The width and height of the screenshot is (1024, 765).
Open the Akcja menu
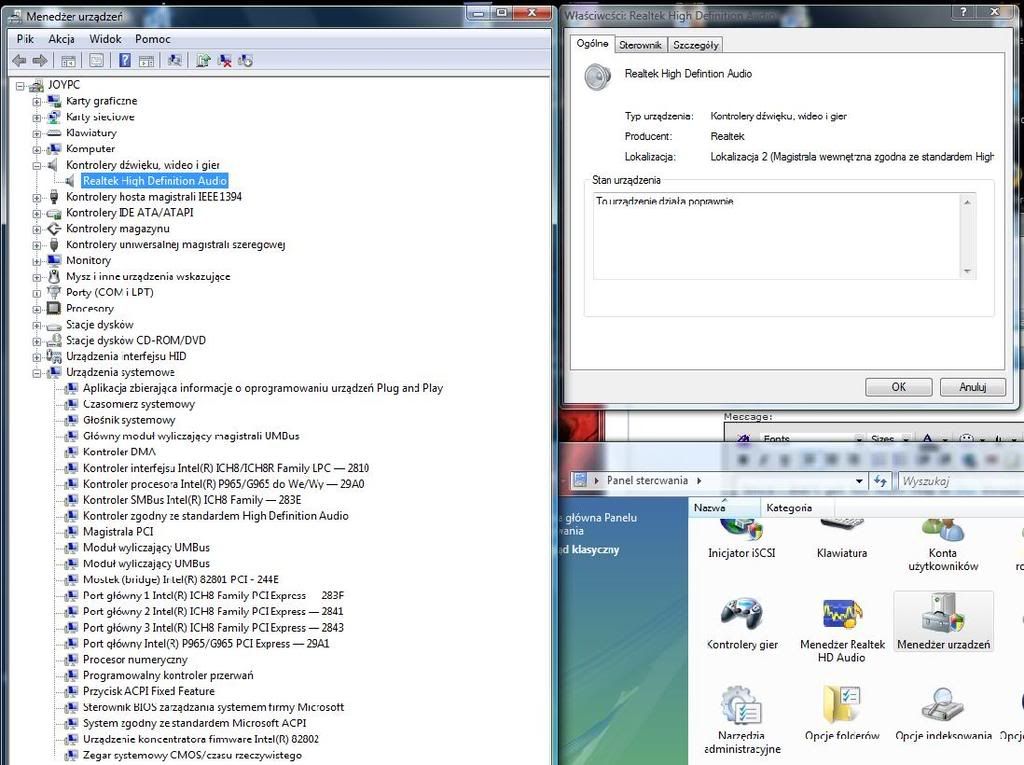(61, 39)
